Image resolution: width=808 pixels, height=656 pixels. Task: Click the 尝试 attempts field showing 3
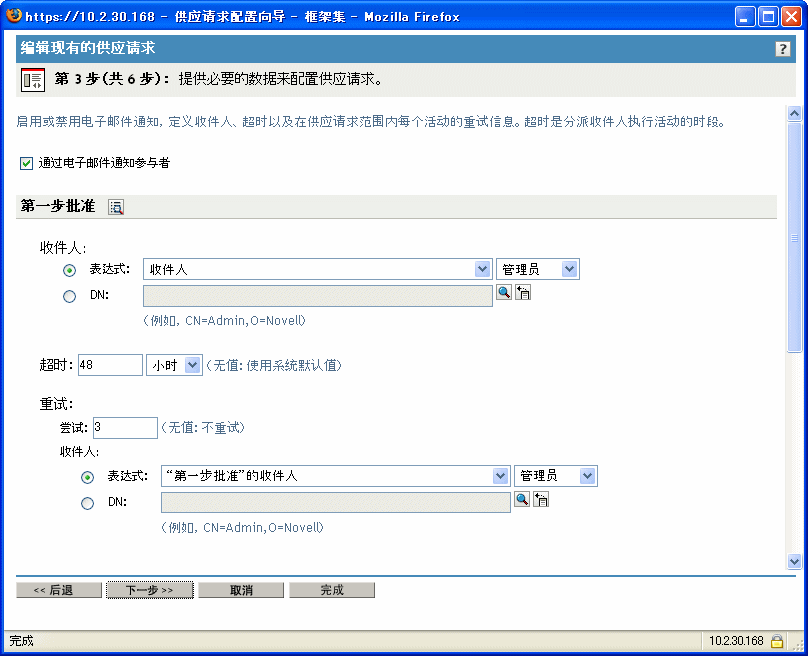click(124, 427)
